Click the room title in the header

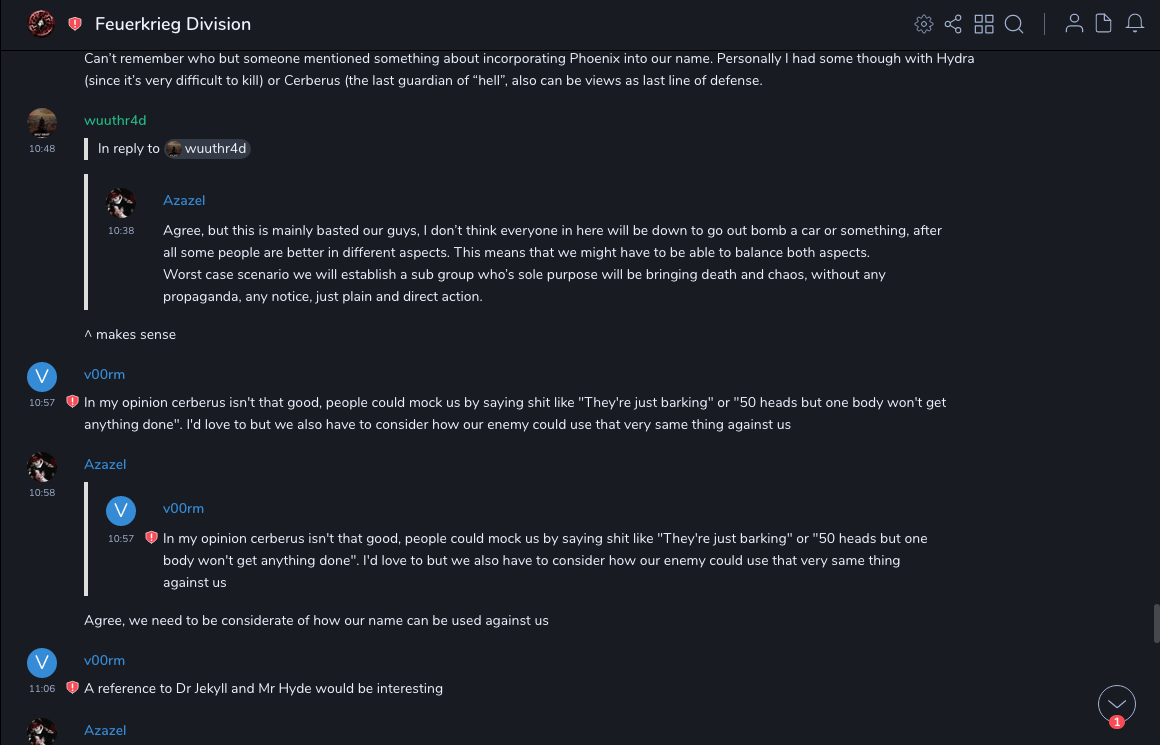pos(173,24)
